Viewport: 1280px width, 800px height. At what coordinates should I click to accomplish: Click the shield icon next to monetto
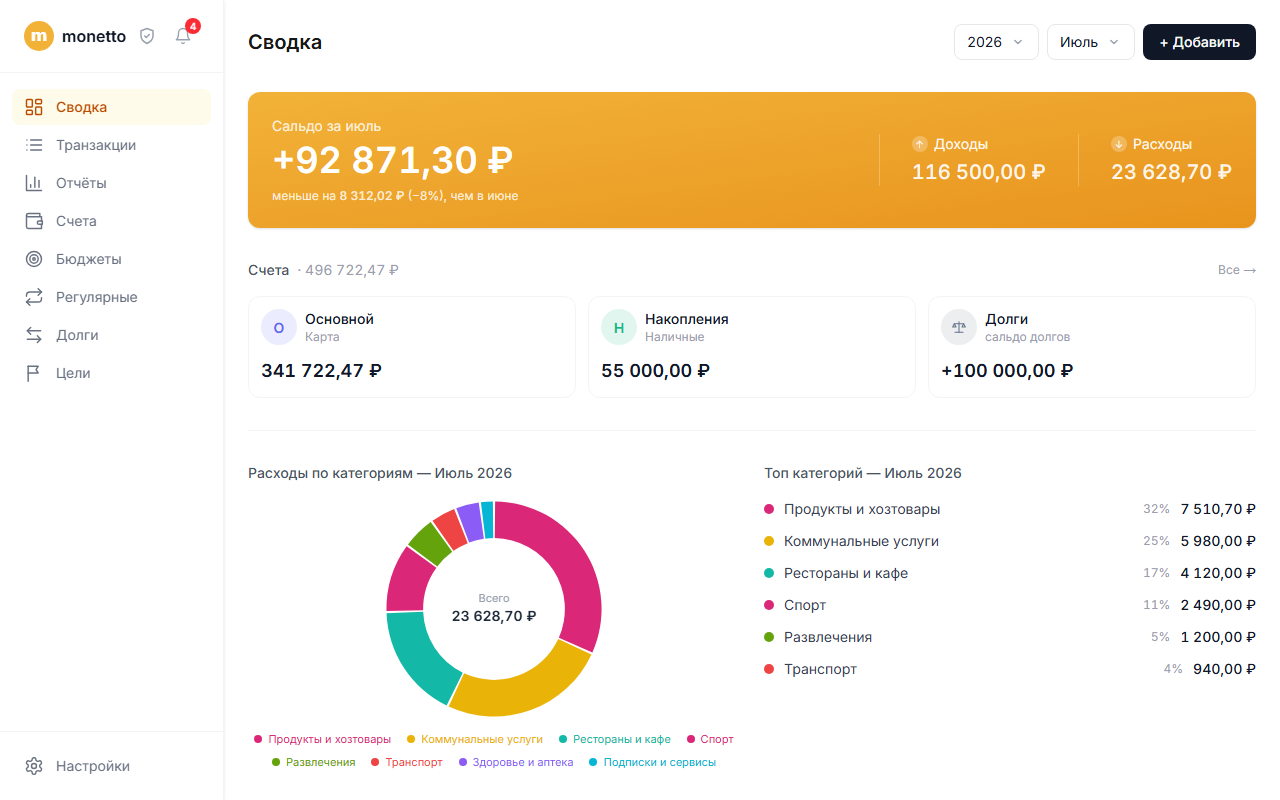147,36
